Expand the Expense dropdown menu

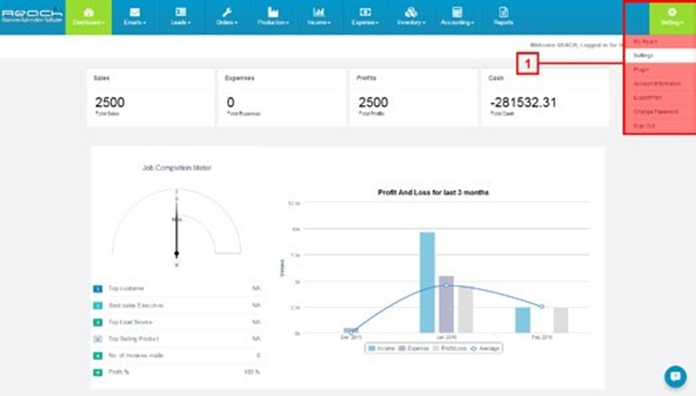click(365, 17)
